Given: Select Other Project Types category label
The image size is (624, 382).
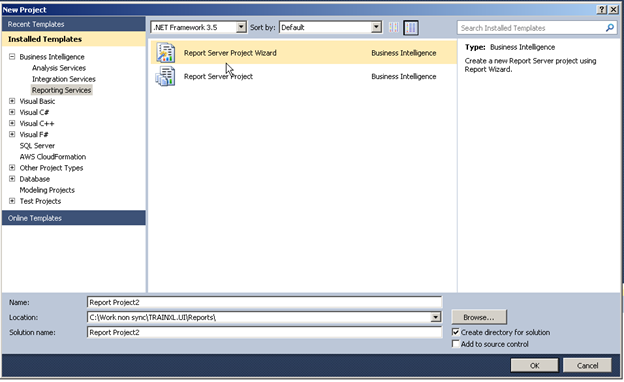Looking at the screenshot, I should coord(51,168).
